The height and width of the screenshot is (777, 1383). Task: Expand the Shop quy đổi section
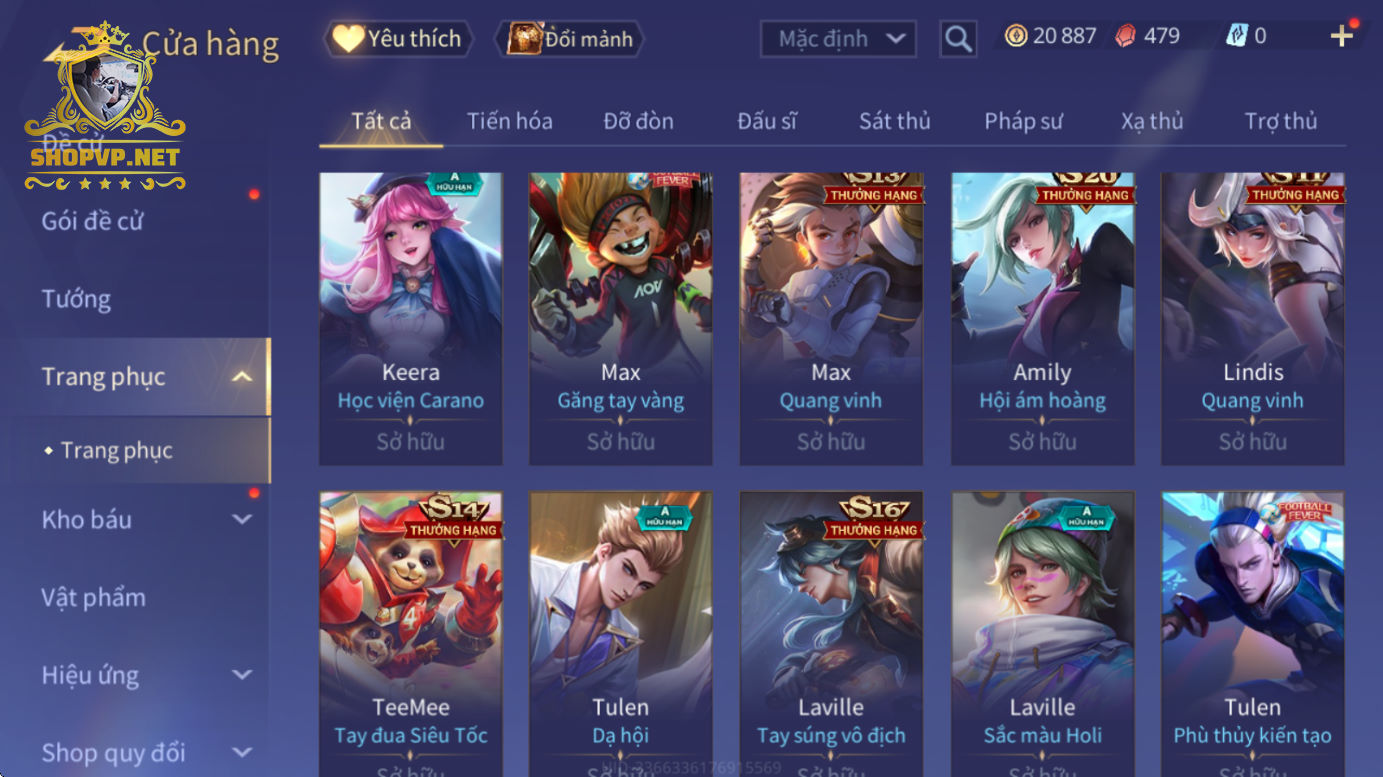coord(242,752)
